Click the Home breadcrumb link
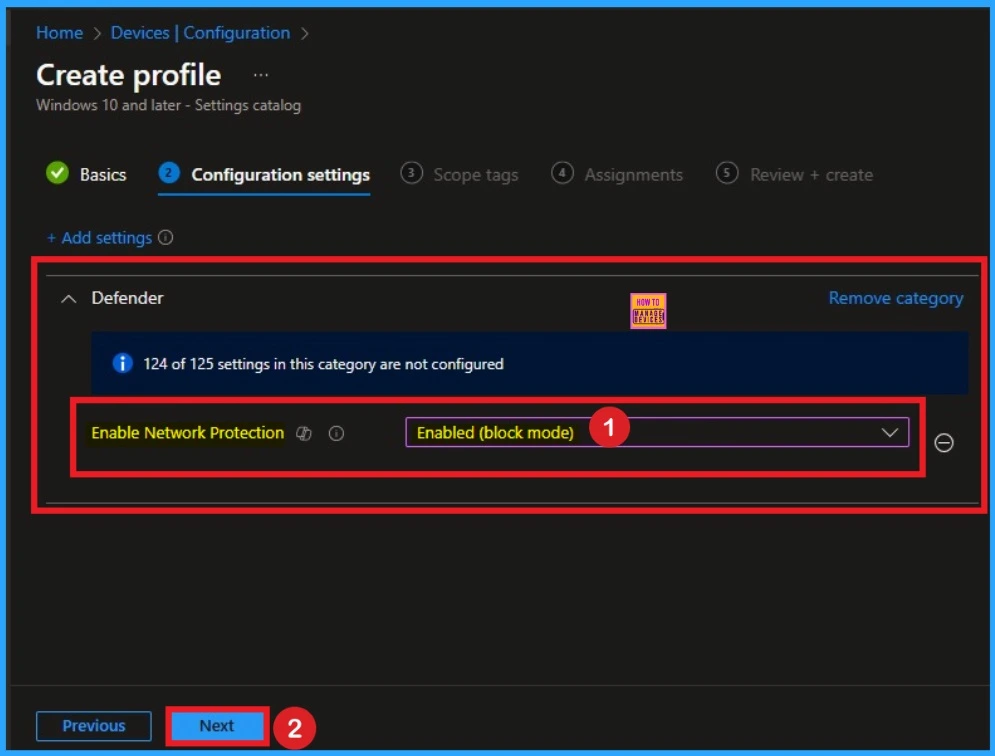 click(59, 33)
